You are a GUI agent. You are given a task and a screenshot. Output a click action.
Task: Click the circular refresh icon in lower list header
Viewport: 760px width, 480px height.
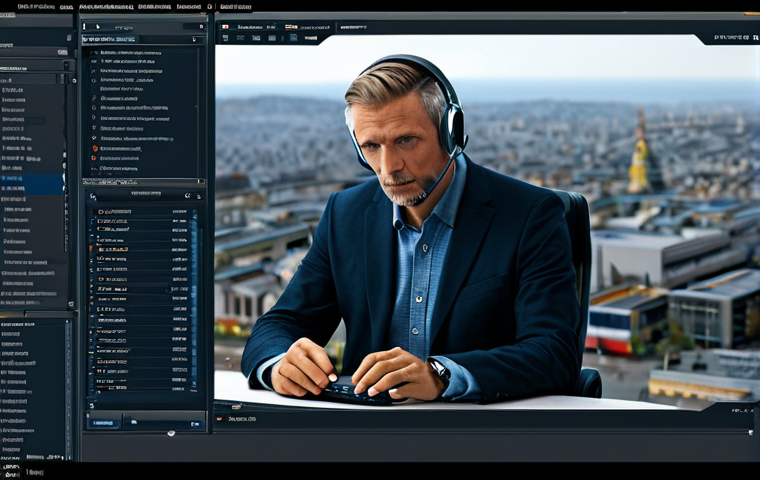tap(188, 195)
